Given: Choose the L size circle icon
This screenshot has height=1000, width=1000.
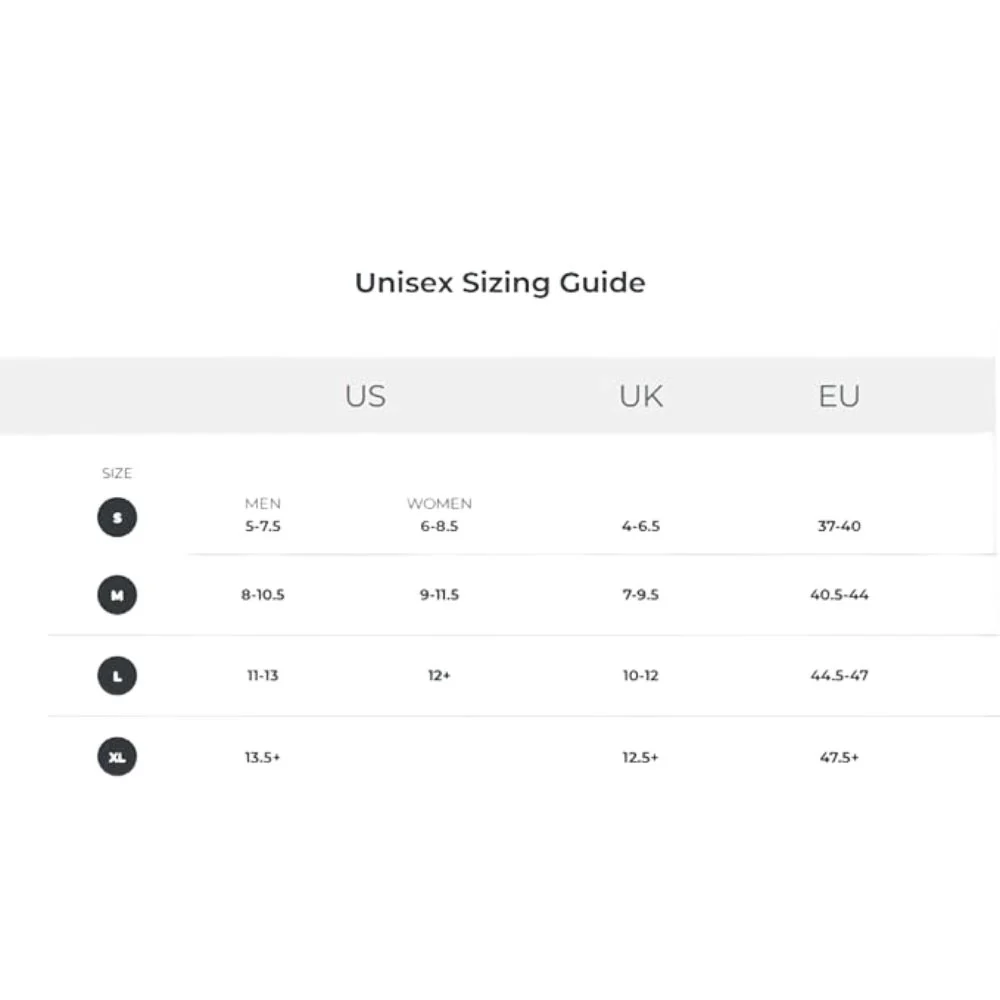Looking at the screenshot, I should click(x=117, y=675).
